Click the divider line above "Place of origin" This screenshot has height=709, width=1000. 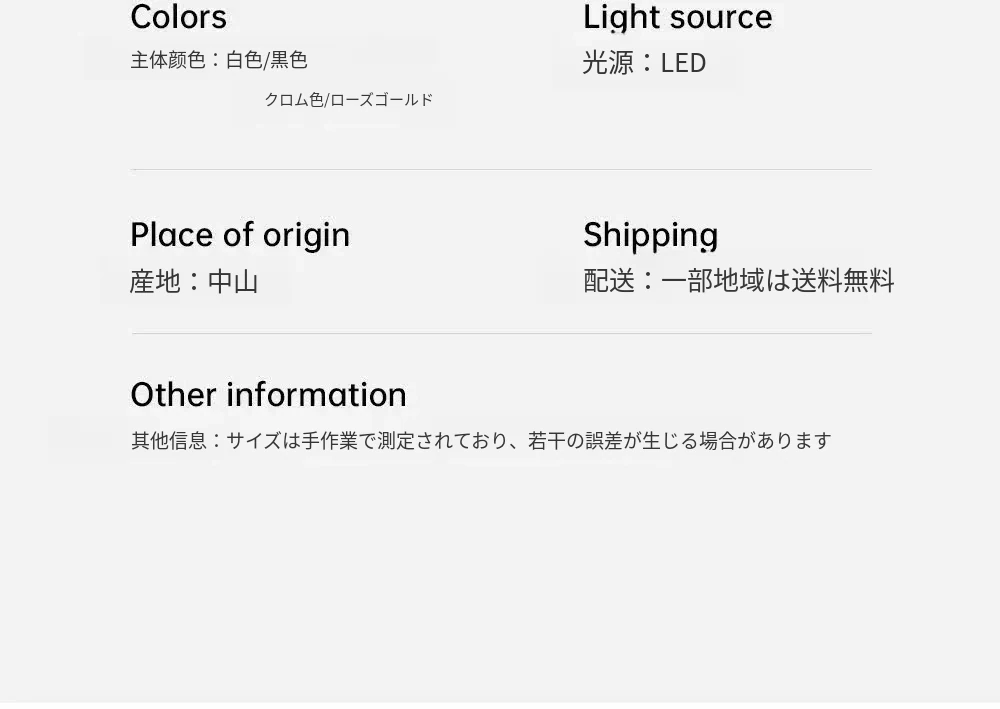coord(500,170)
